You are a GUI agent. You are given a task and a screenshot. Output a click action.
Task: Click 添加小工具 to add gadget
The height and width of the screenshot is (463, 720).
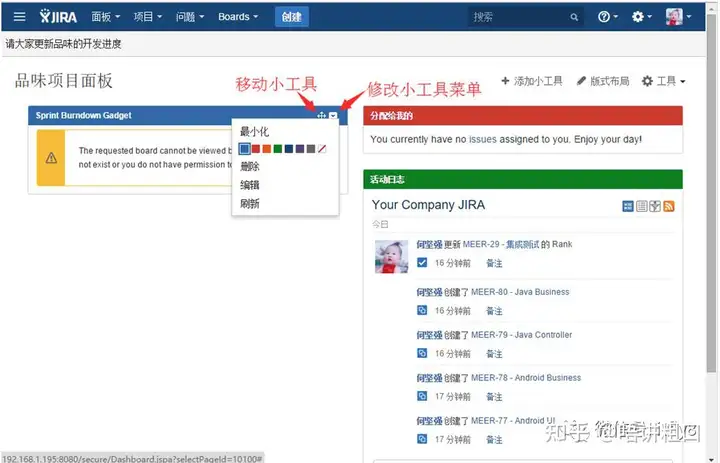[x=532, y=81]
